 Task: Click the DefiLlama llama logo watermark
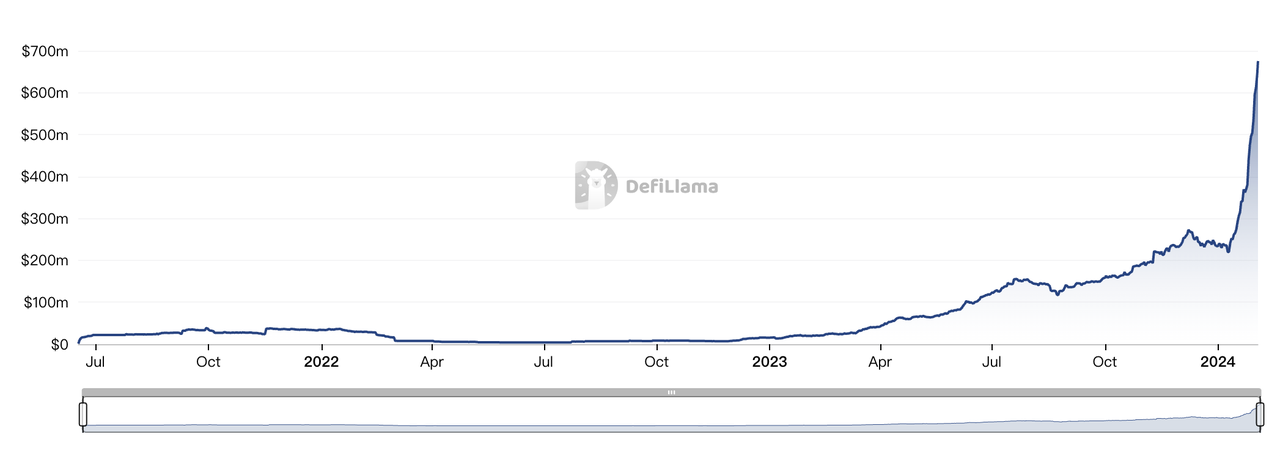[596, 185]
